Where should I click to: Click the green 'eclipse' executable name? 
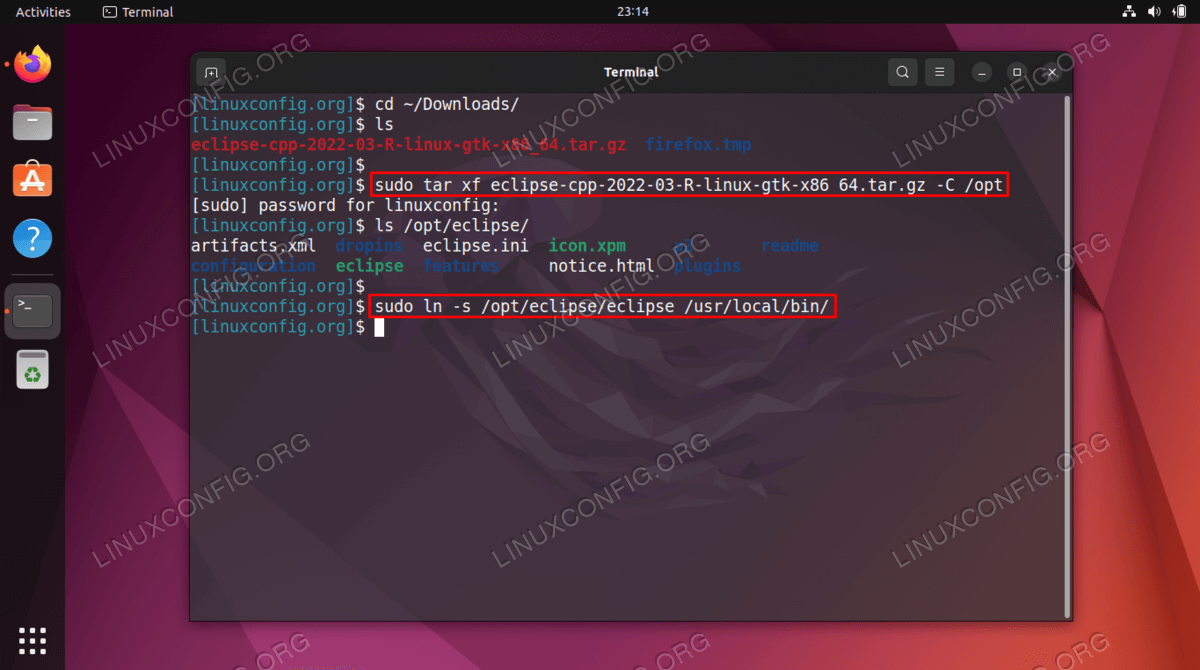coord(369,266)
